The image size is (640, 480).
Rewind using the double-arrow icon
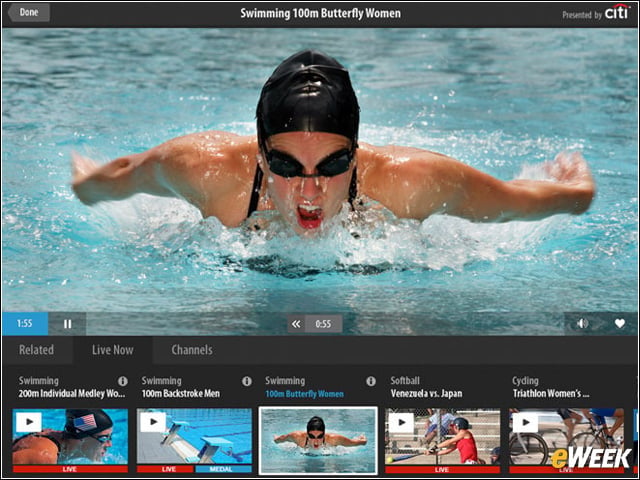coord(296,324)
